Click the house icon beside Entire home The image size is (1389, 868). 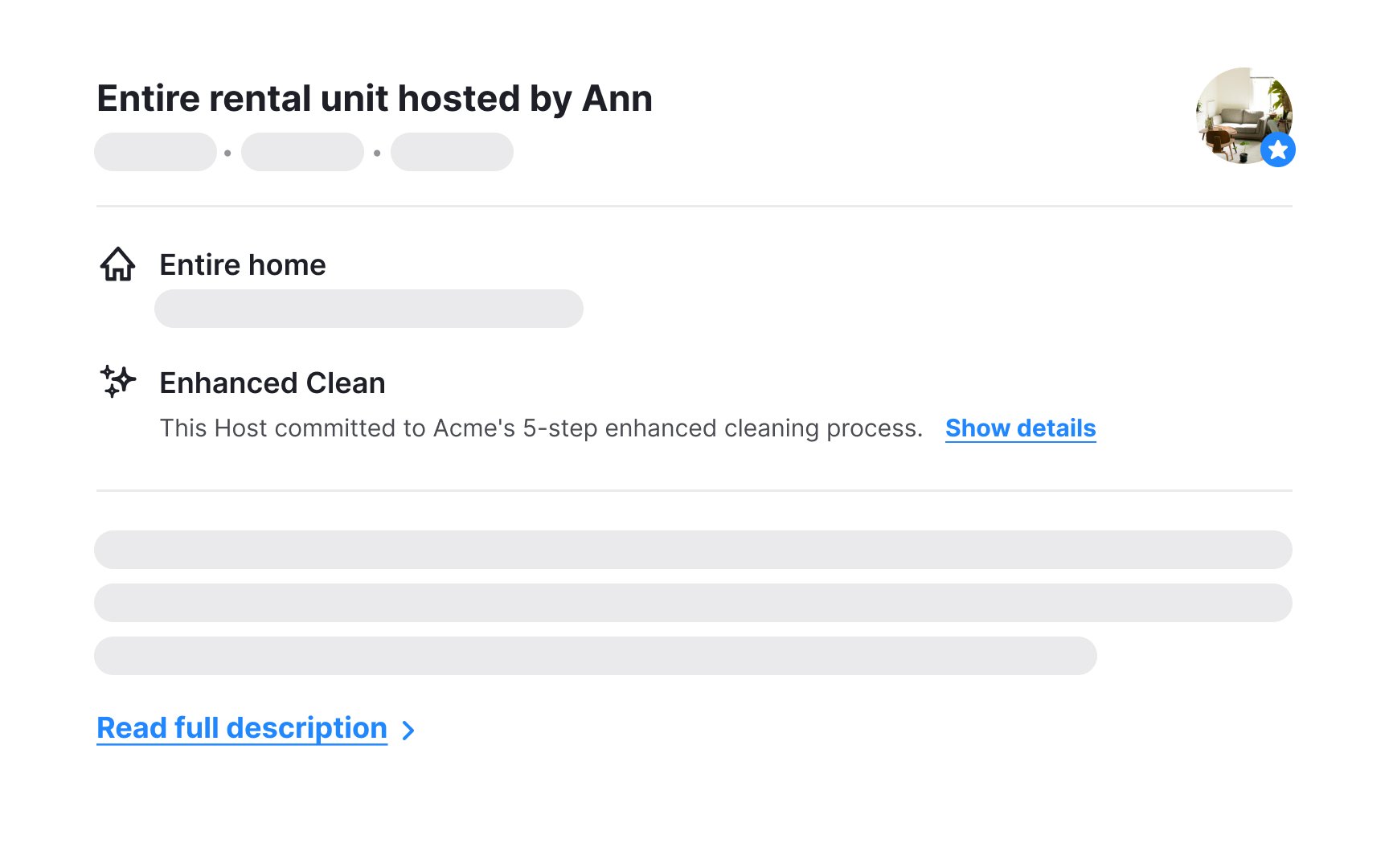point(117,264)
